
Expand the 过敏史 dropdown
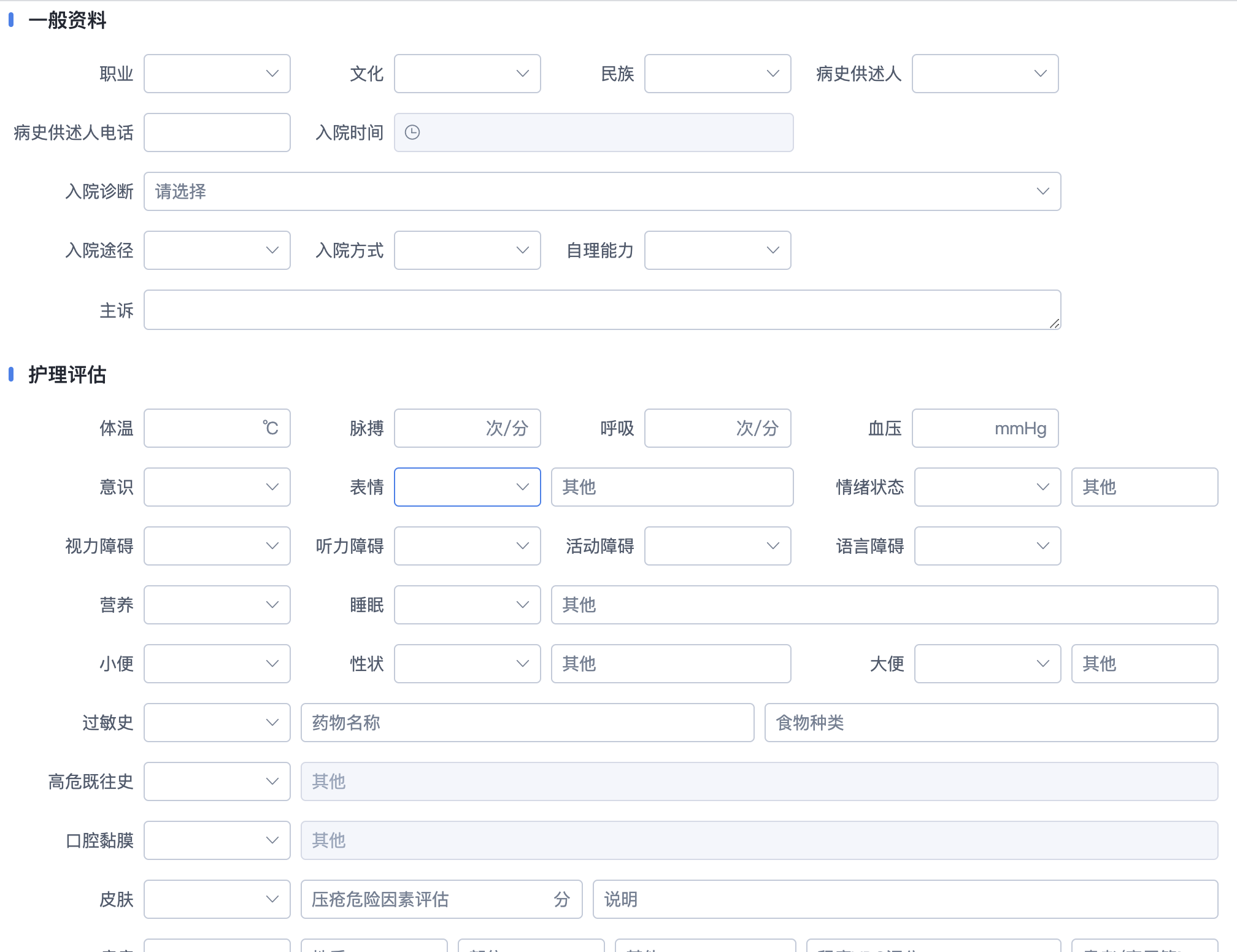[x=217, y=723]
